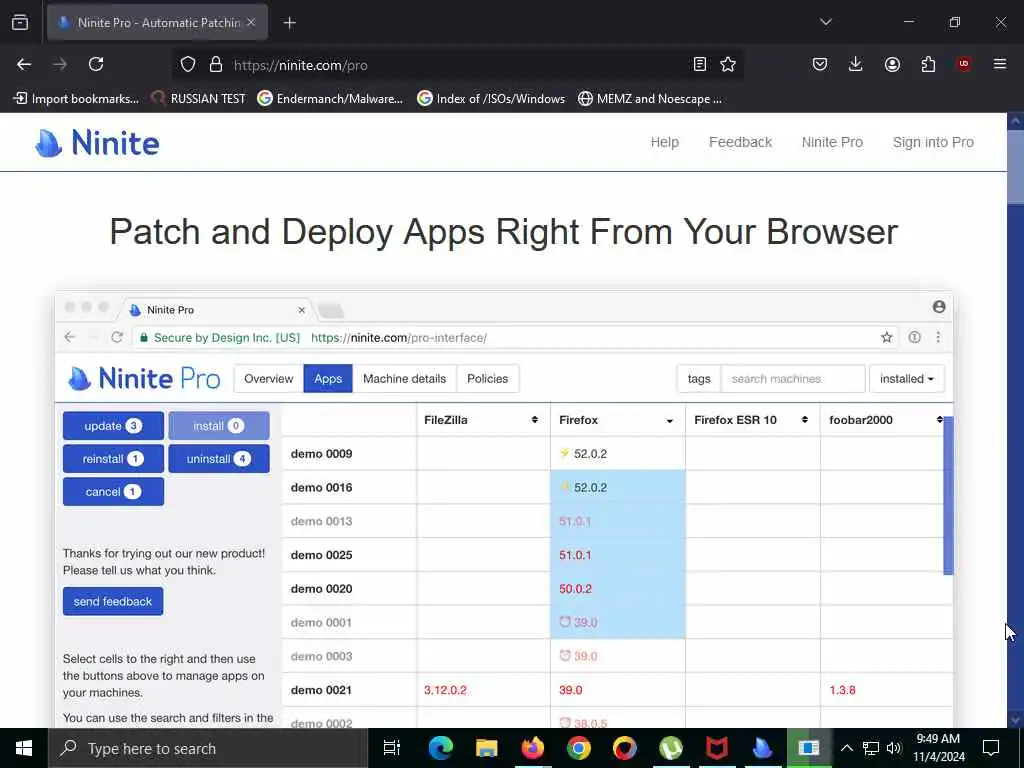Select Firefox 52.0.2 cell for demo 0009
Viewport: 1024px width, 768px height.
pyautogui.click(x=618, y=453)
